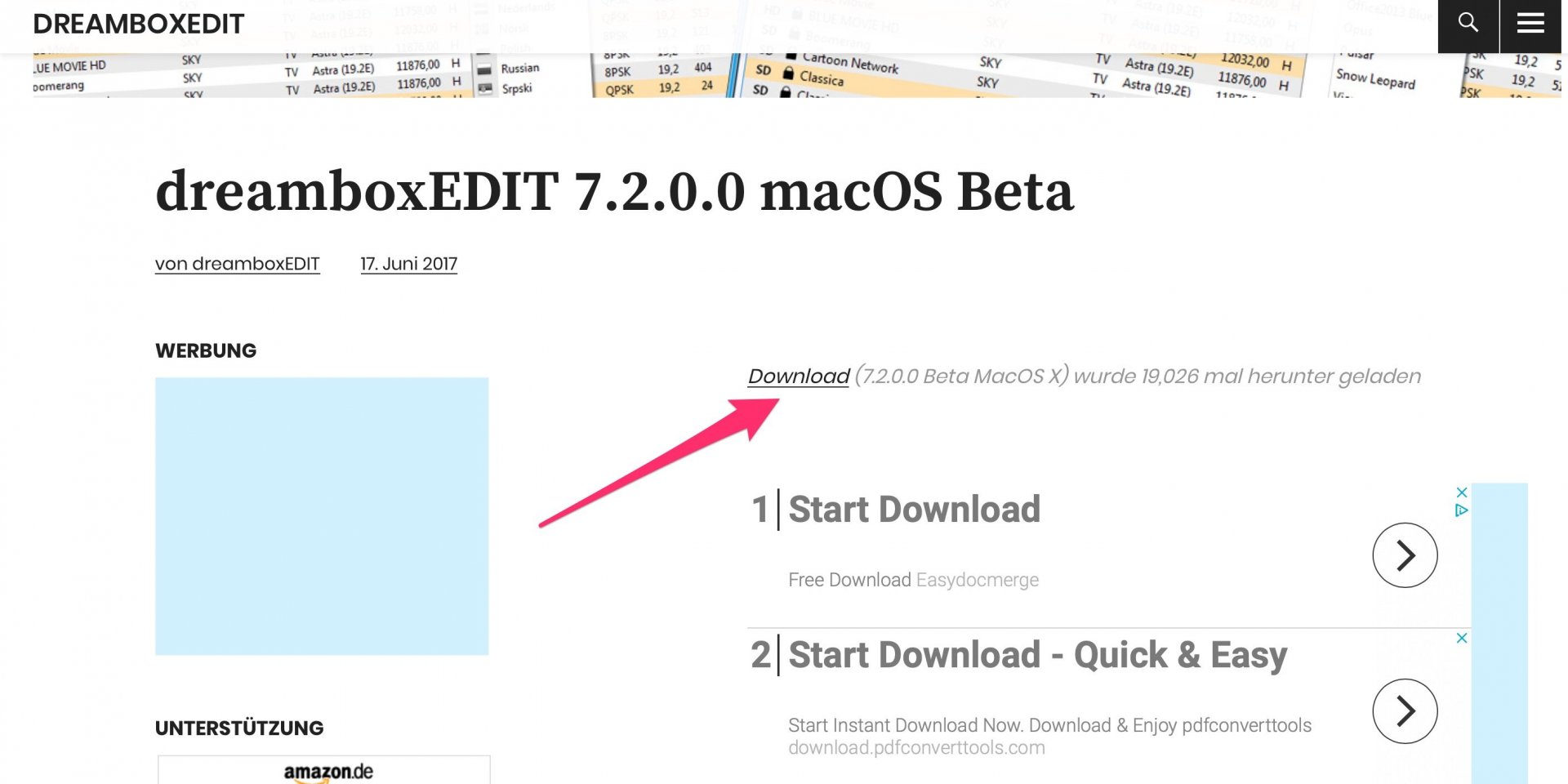
Task: Click the arrow circle on the second ad
Action: [1405, 710]
